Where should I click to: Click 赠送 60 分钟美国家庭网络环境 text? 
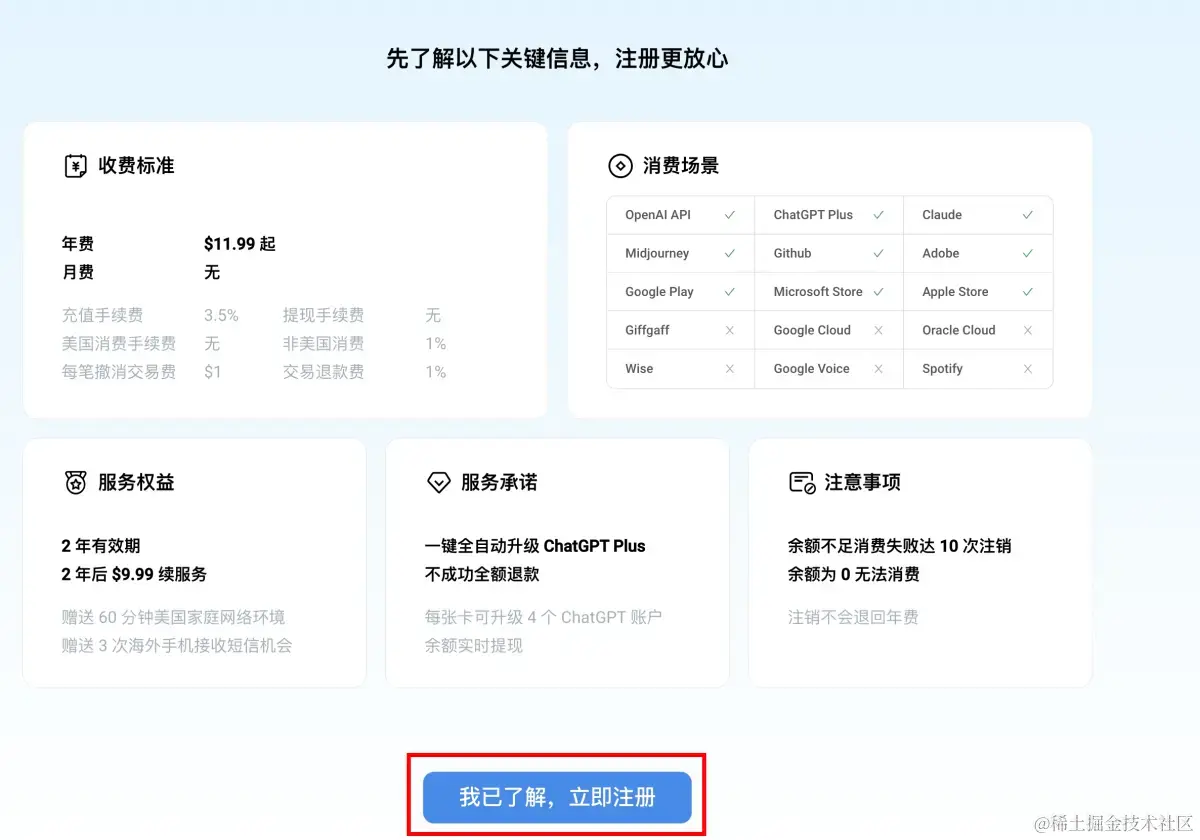point(173,617)
